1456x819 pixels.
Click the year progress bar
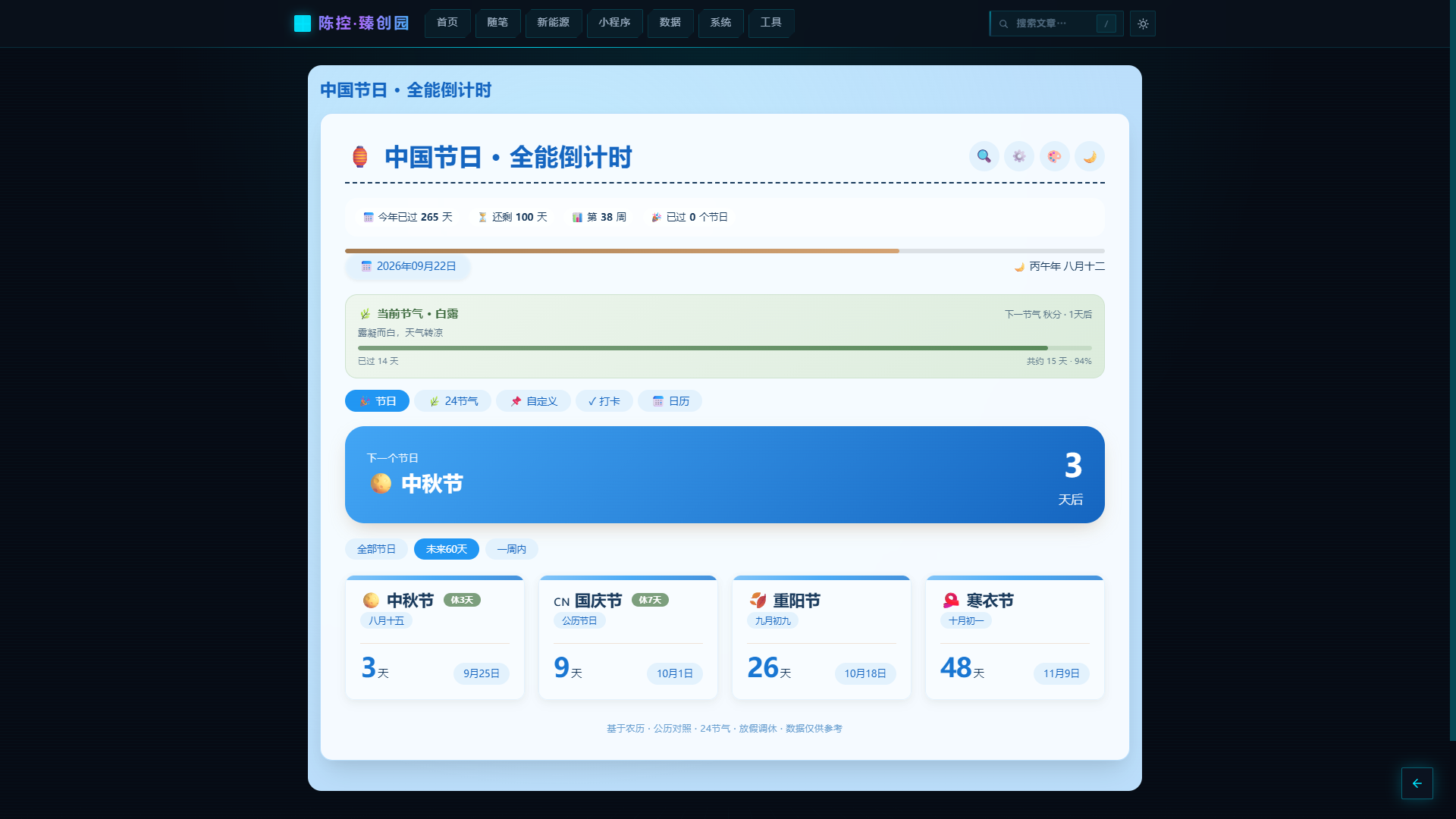pyautogui.click(x=725, y=250)
